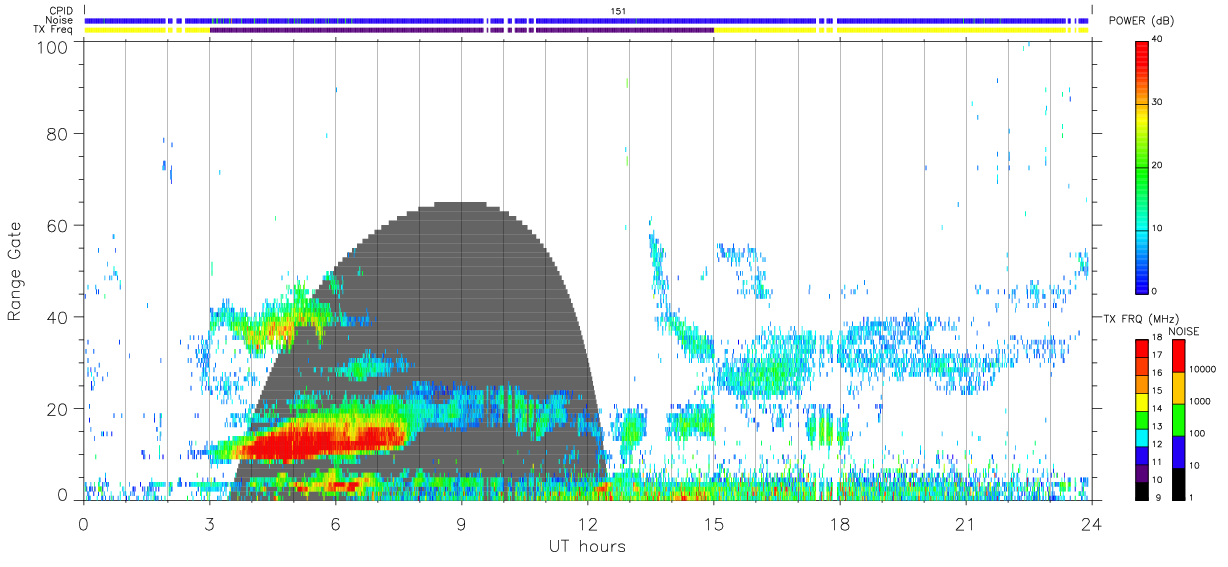This screenshot has width=1228, height=567.
Task: Pick the blue segment of the NOISE bar
Action: point(1179,451)
